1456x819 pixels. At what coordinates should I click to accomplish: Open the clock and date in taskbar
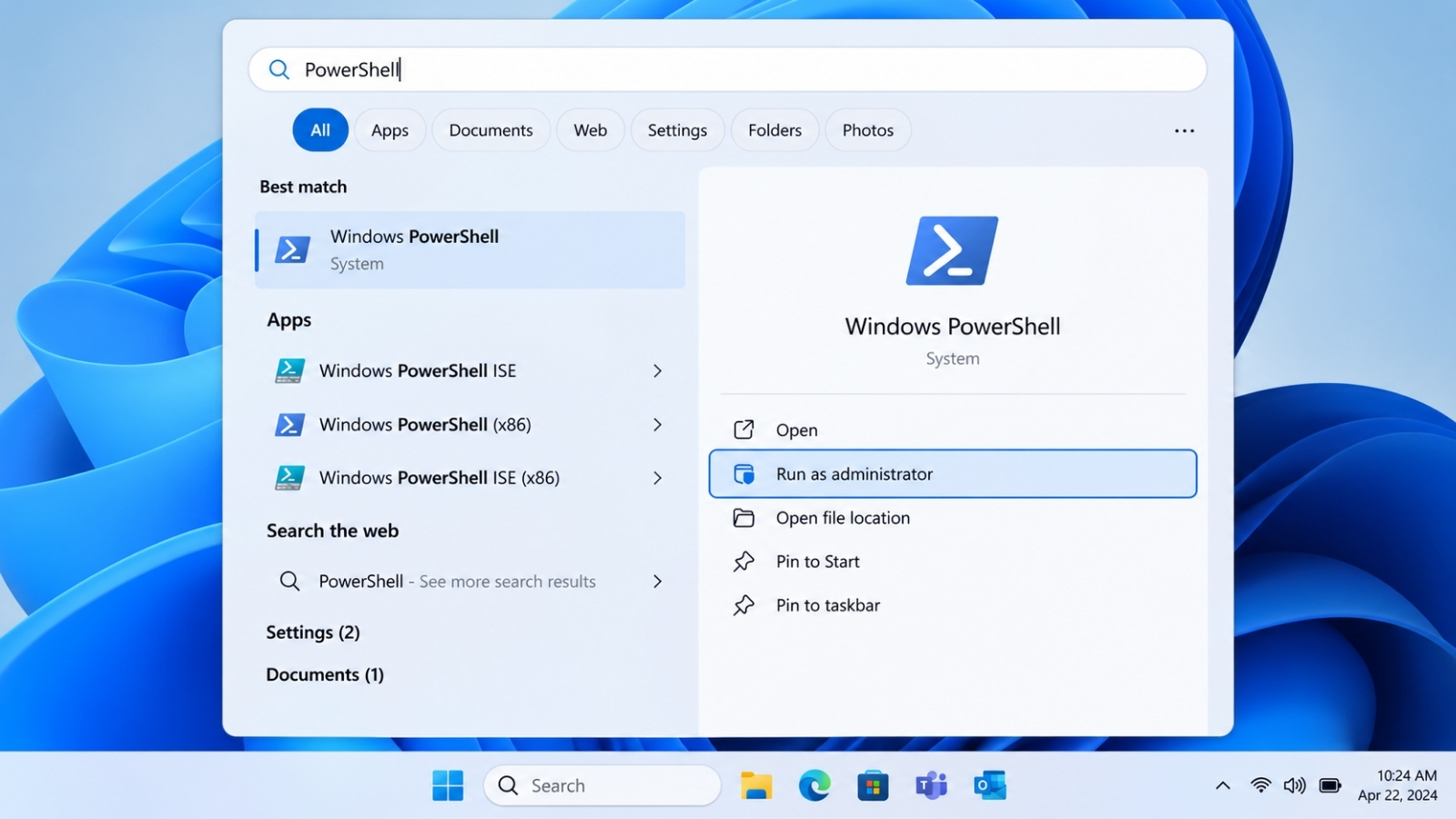point(1398,785)
